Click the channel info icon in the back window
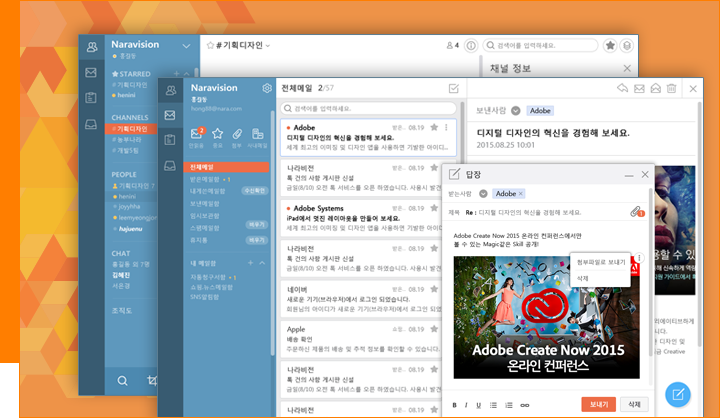This screenshot has width=720, height=418. (471, 45)
